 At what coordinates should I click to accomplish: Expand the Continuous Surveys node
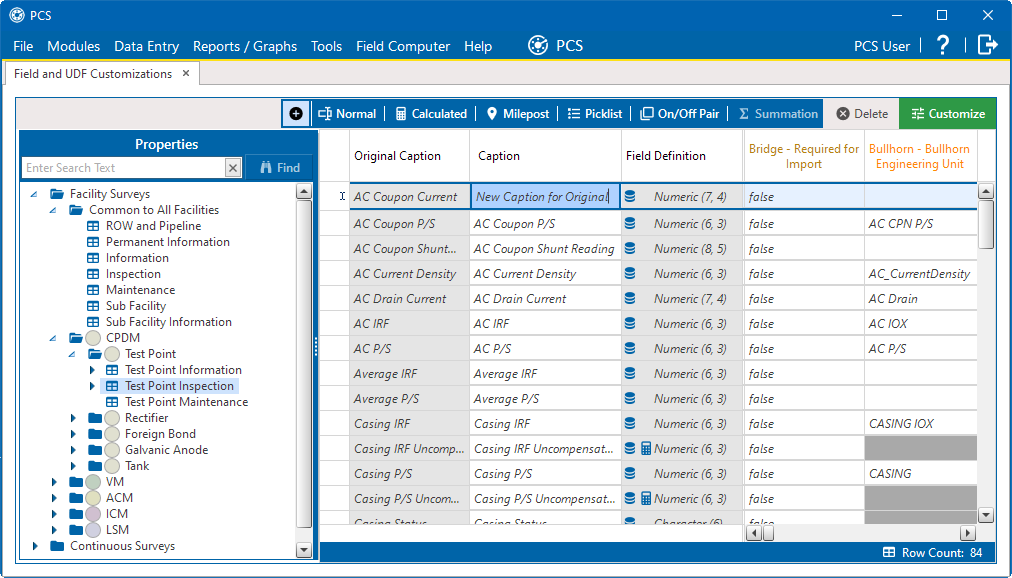click(35, 546)
